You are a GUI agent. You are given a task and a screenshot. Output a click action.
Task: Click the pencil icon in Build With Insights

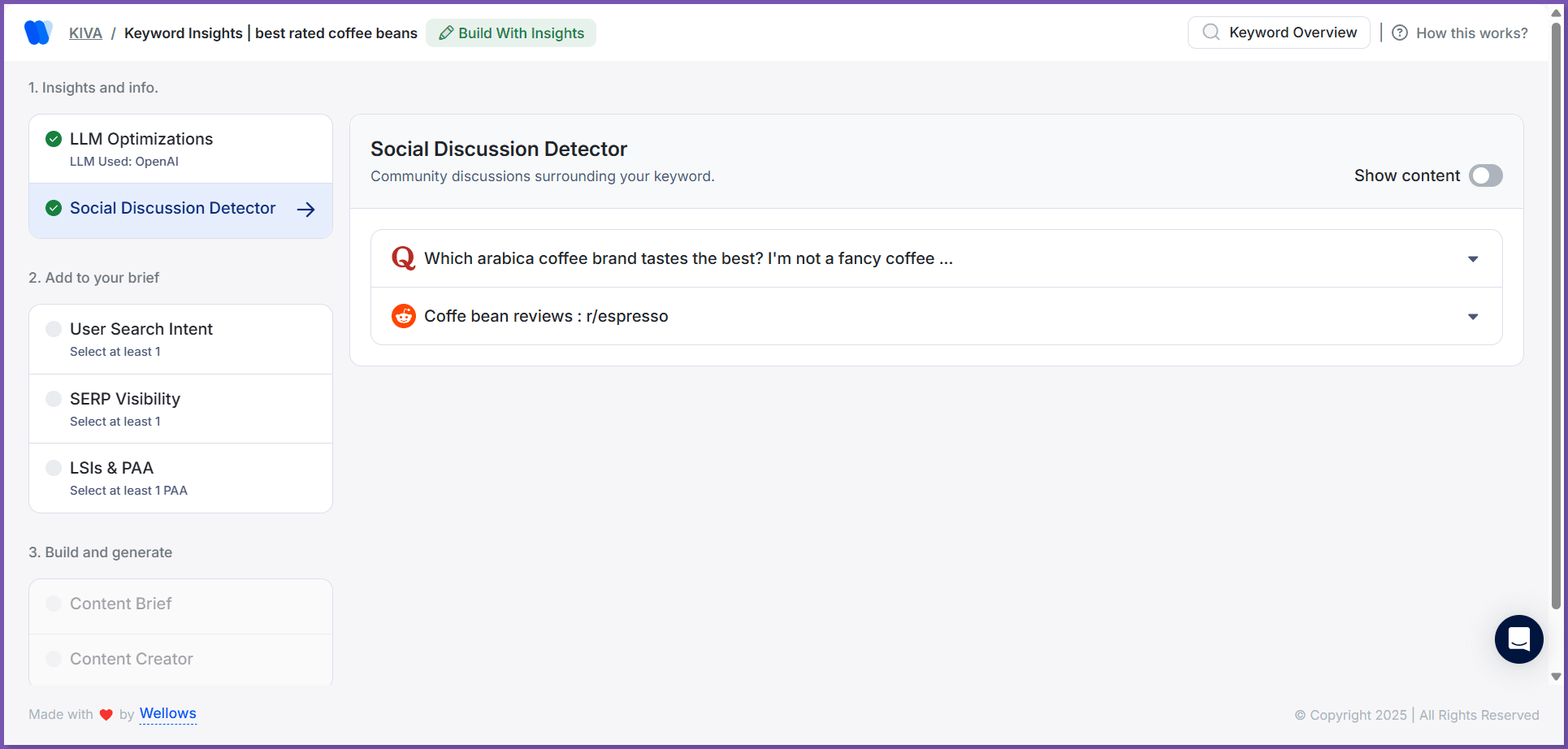pyautogui.click(x=445, y=32)
